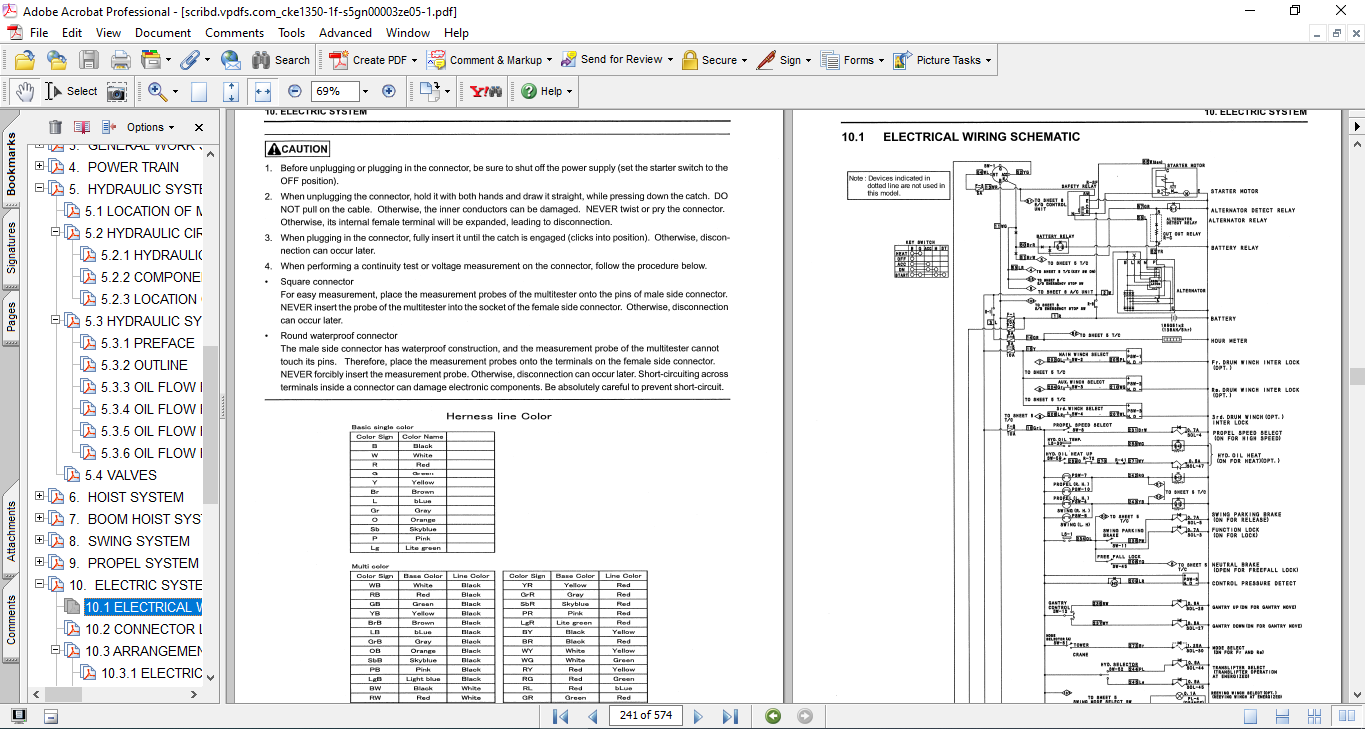The height and width of the screenshot is (729, 1365).
Task: Open bookmark 5.4 VALVES
Action: [120, 475]
